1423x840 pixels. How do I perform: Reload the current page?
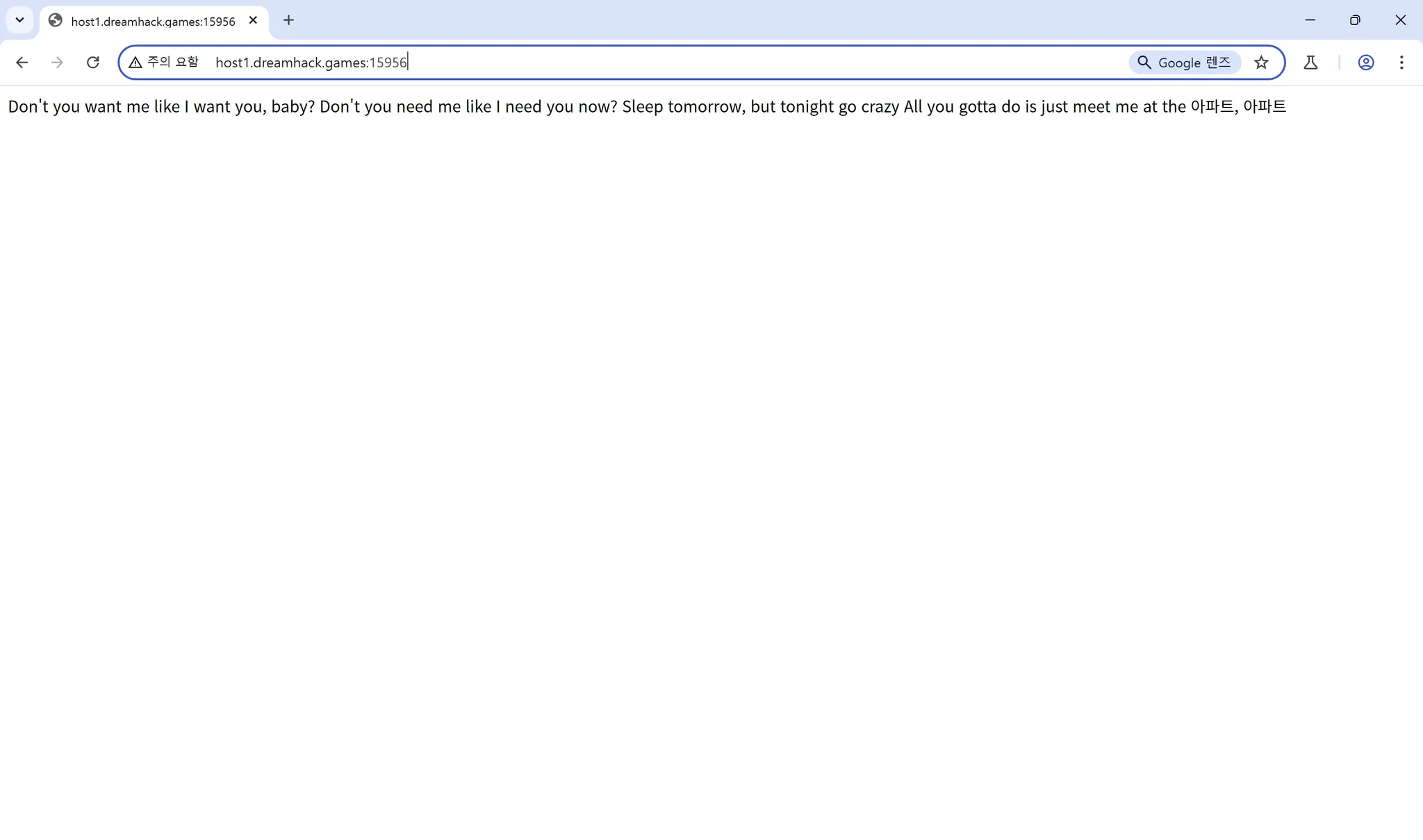click(92, 63)
